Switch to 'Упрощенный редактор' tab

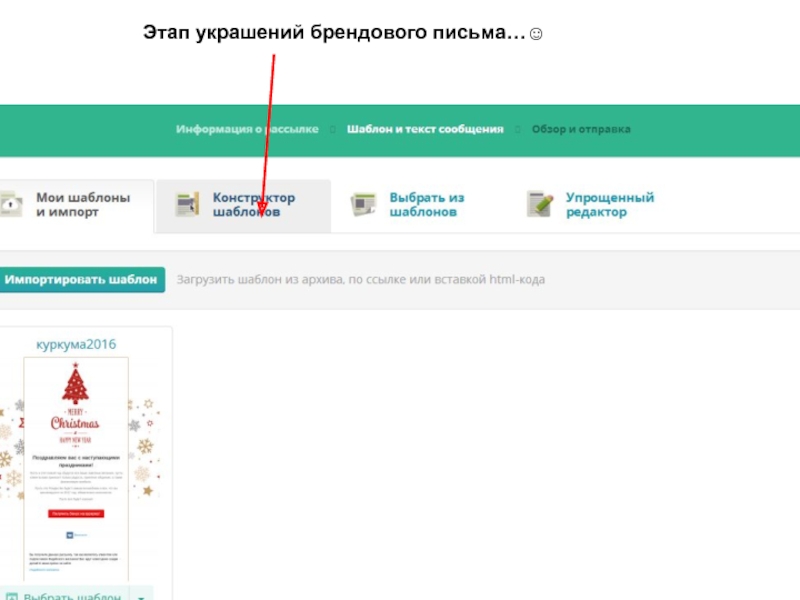point(591,206)
